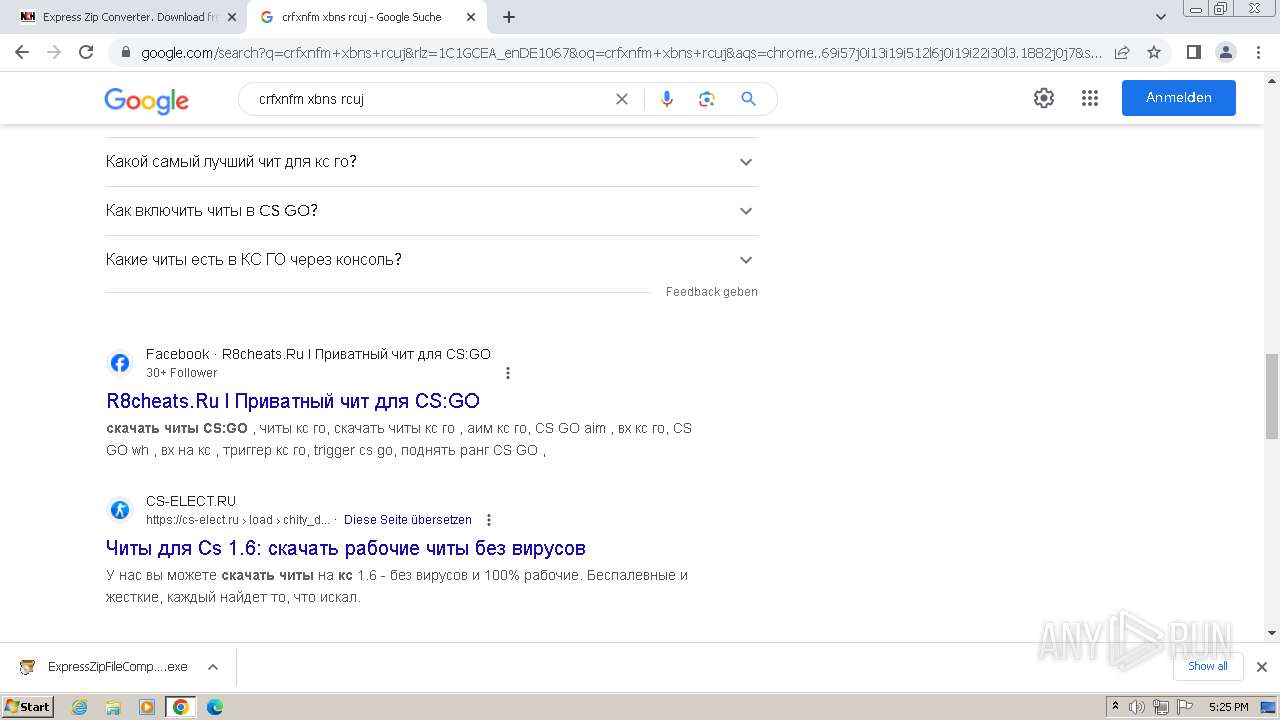Launch Internet Explorer from the taskbar
This screenshot has height=720, width=1280.
80,707
